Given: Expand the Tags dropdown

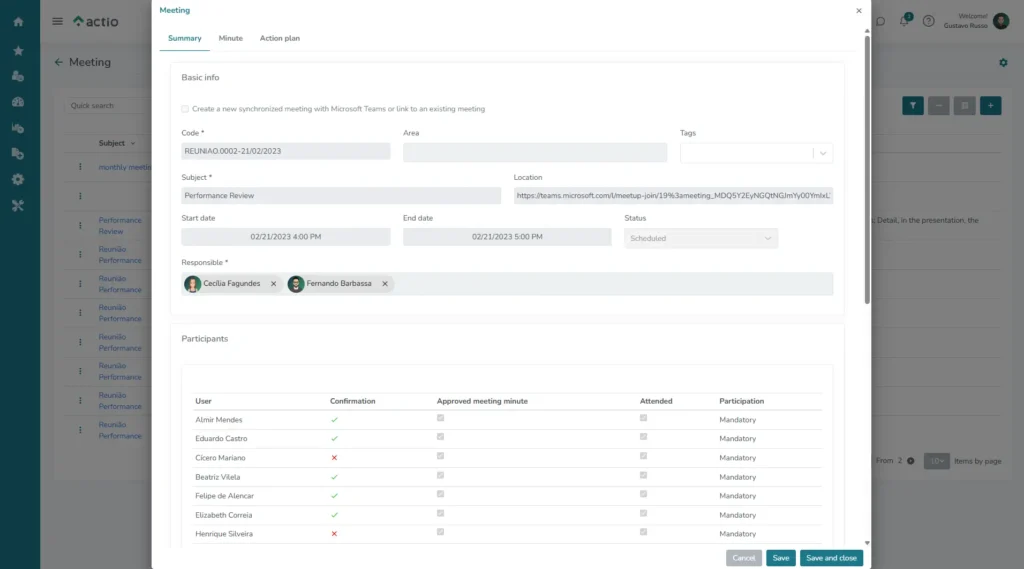Looking at the screenshot, I should coord(821,153).
